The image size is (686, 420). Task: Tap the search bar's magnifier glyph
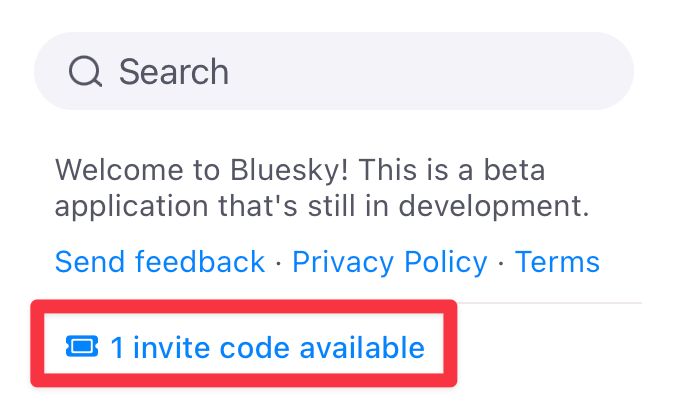85,71
